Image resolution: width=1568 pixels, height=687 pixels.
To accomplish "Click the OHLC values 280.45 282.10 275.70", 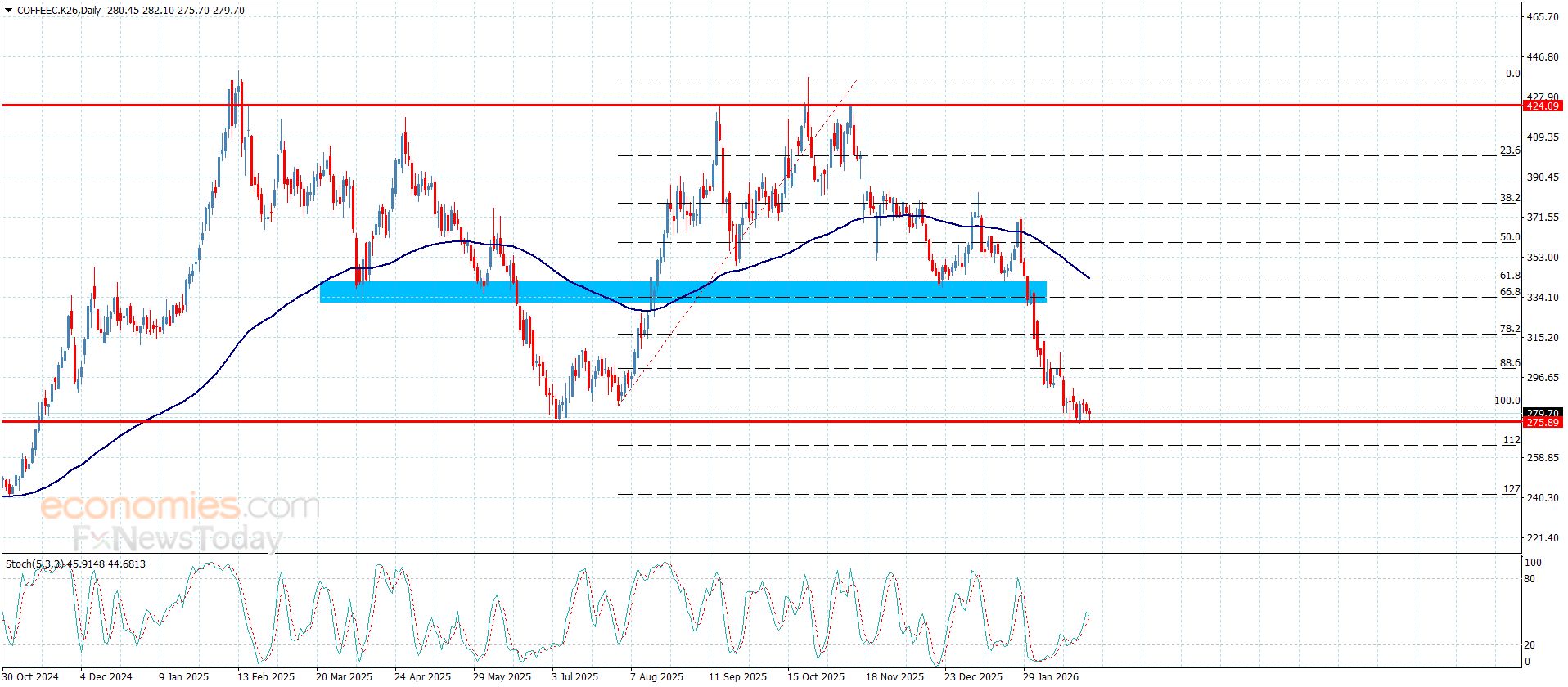I will click(x=159, y=11).
